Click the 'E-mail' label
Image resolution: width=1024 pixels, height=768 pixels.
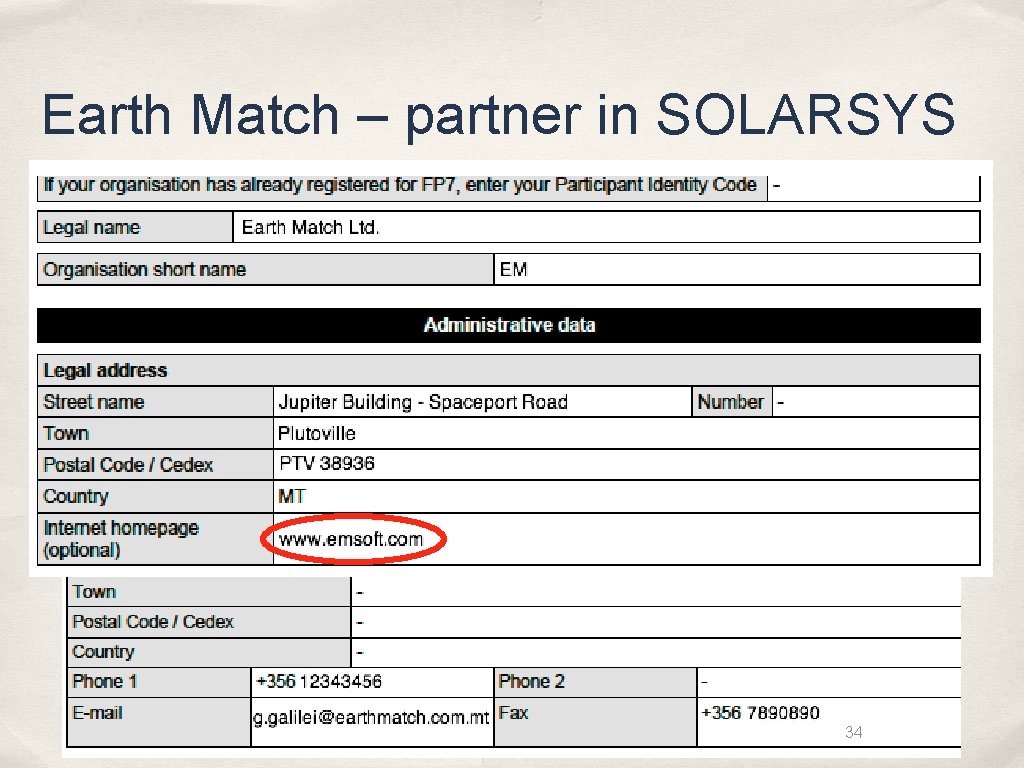[97, 712]
